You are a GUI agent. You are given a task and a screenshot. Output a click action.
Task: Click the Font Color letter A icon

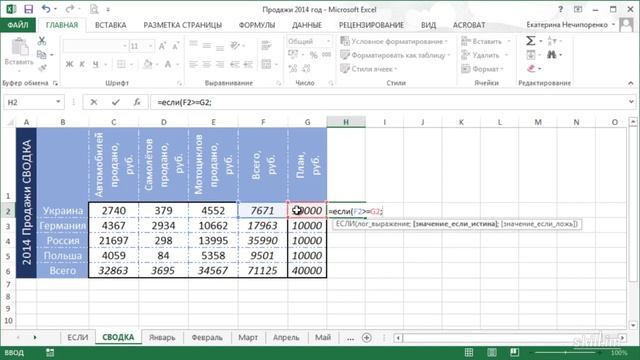168,64
